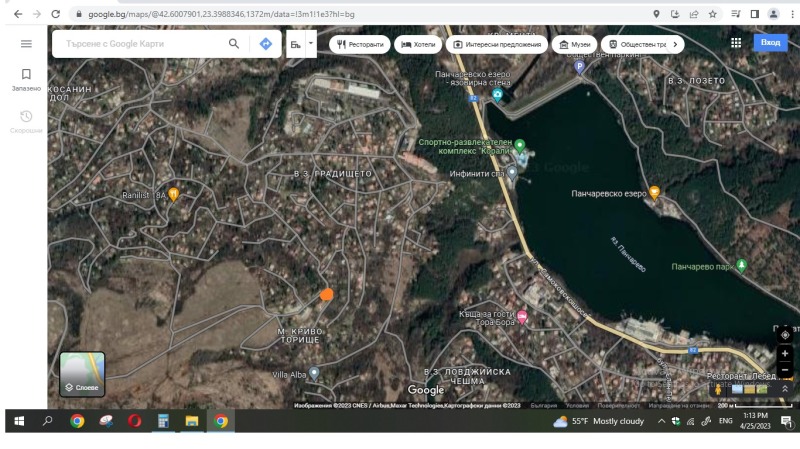Center map on my location

coord(784,334)
